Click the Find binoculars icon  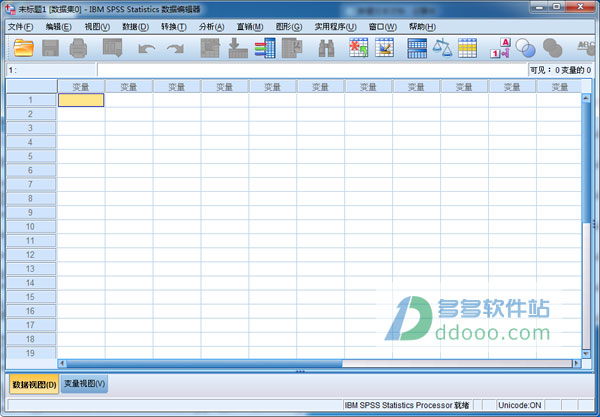[x=326, y=49]
